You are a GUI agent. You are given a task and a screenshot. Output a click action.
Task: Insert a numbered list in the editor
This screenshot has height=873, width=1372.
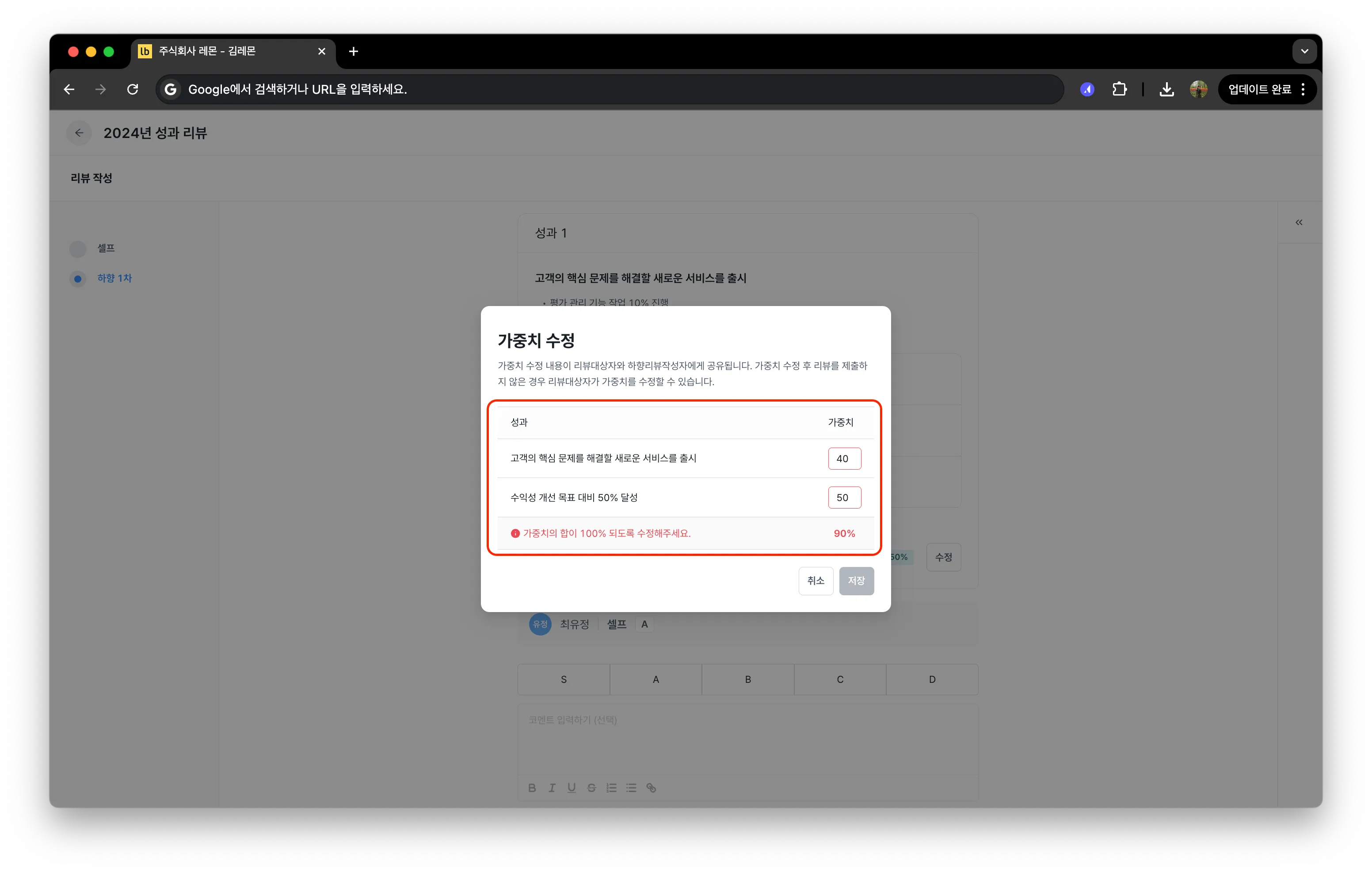click(x=611, y=788)
